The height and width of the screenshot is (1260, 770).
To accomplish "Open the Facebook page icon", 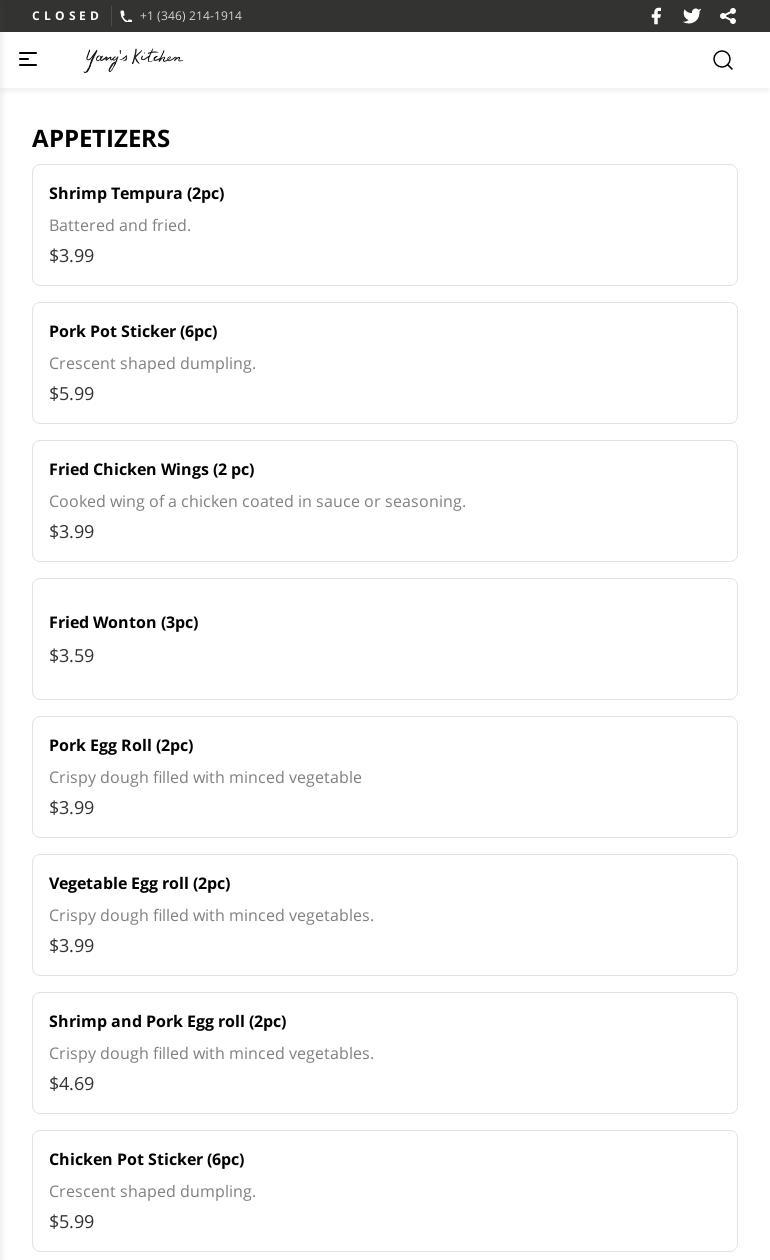I will coord(656,16).
